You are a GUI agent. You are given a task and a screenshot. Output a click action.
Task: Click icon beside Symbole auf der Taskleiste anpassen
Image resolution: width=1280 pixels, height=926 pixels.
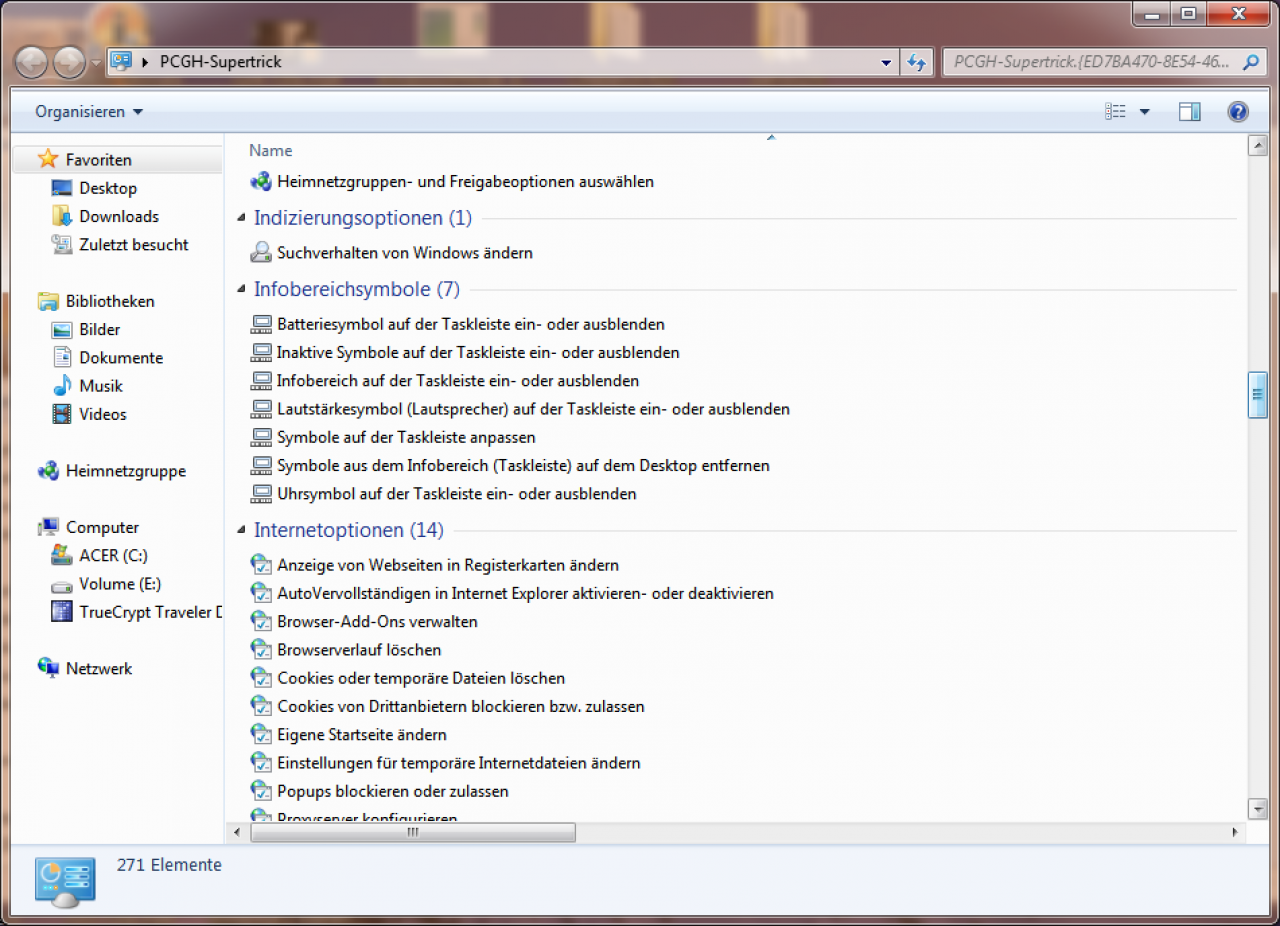[x=261, y=437]
